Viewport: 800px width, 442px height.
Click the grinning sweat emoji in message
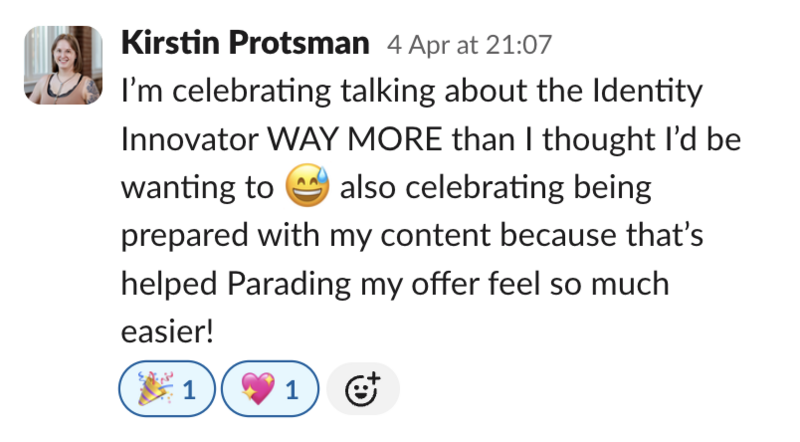(307, 186)
